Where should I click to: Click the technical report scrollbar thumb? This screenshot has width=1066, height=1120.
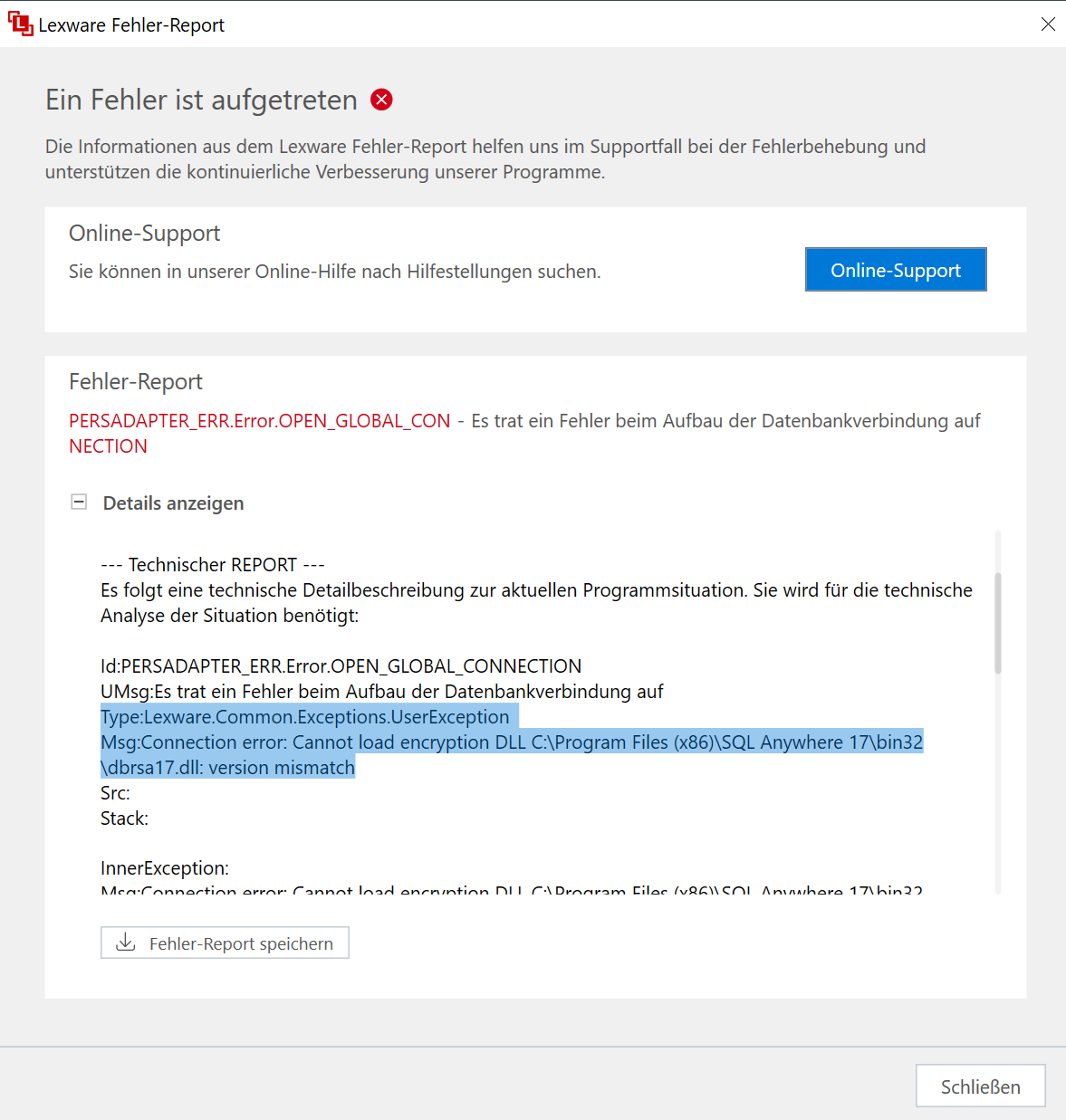click(x=998, y=623)
